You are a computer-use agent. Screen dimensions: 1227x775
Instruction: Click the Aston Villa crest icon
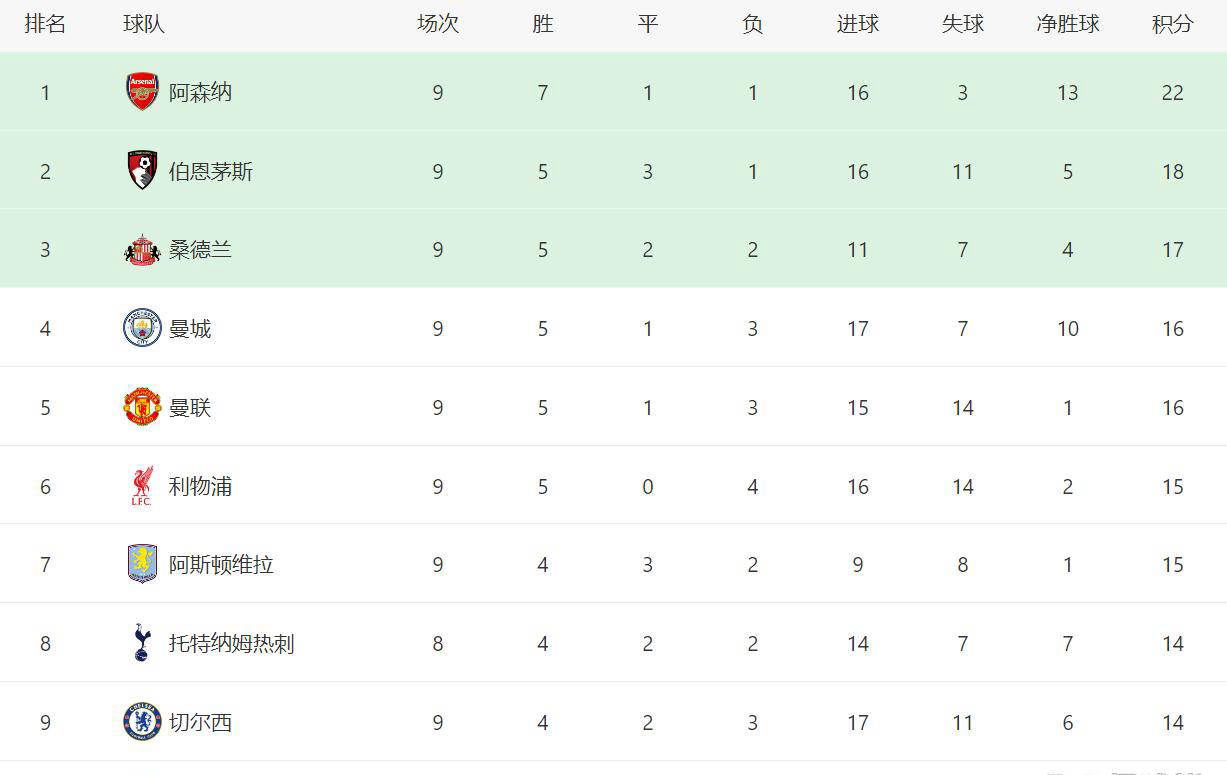[x=142, y=564]
